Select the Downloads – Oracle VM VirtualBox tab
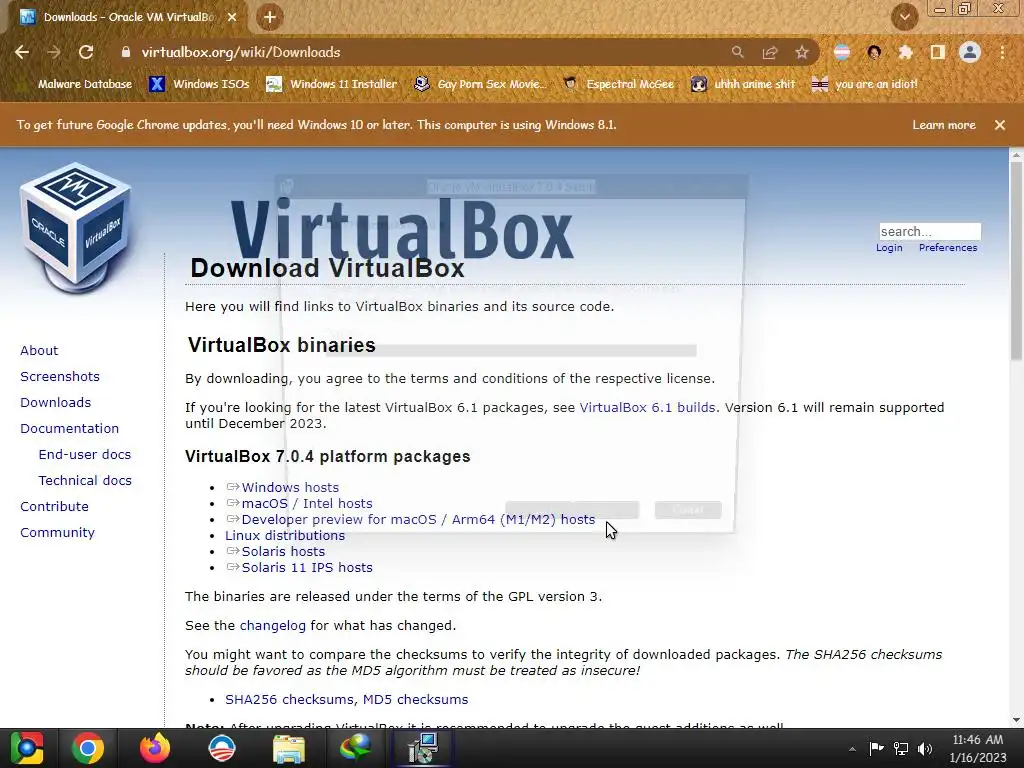Image resolution: width=1024 pixels, height=768 pixels. pyautogui.click(x=128, y=17)
